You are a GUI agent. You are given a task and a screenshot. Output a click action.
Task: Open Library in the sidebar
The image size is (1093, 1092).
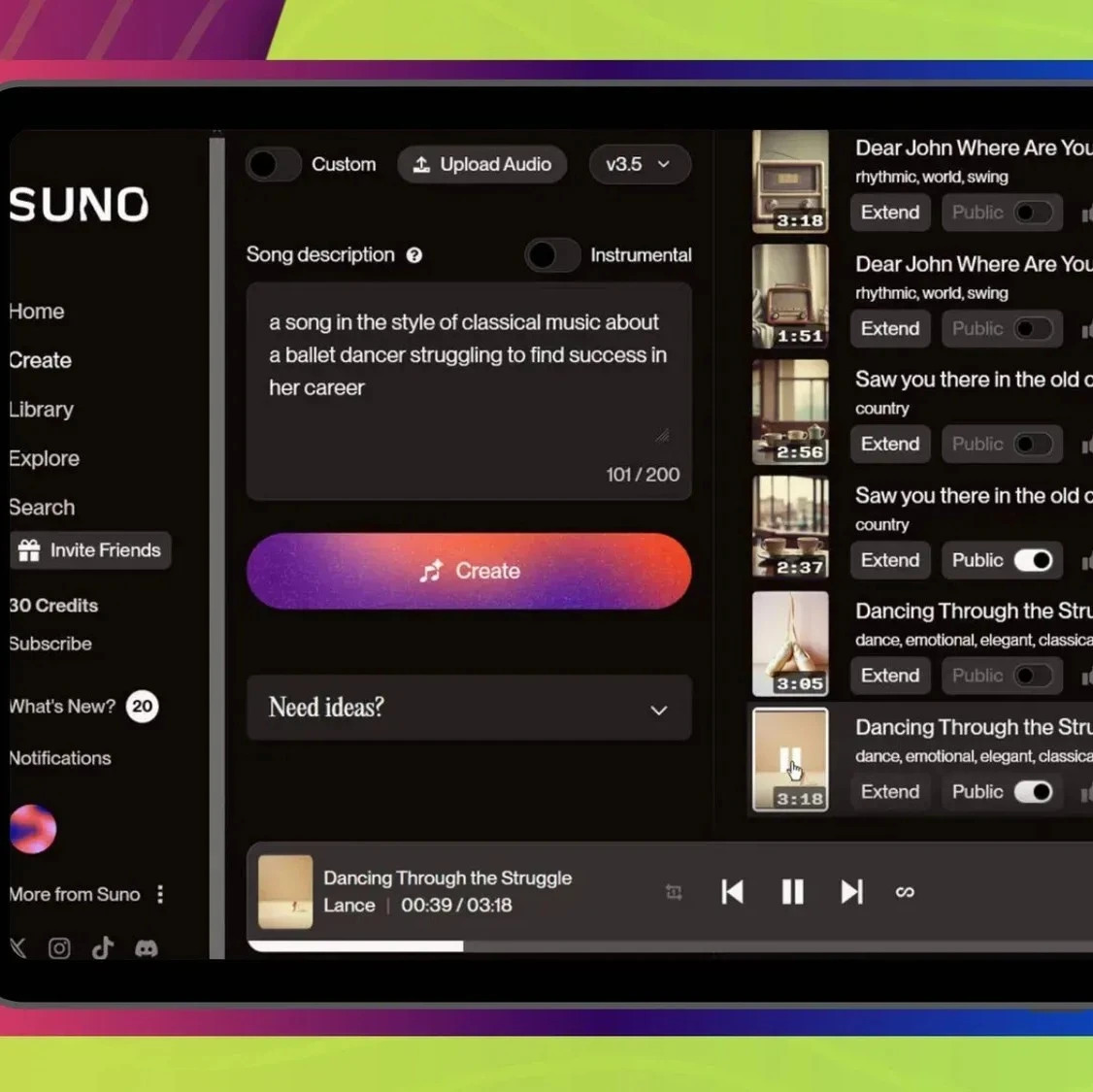tap(41, 410)
